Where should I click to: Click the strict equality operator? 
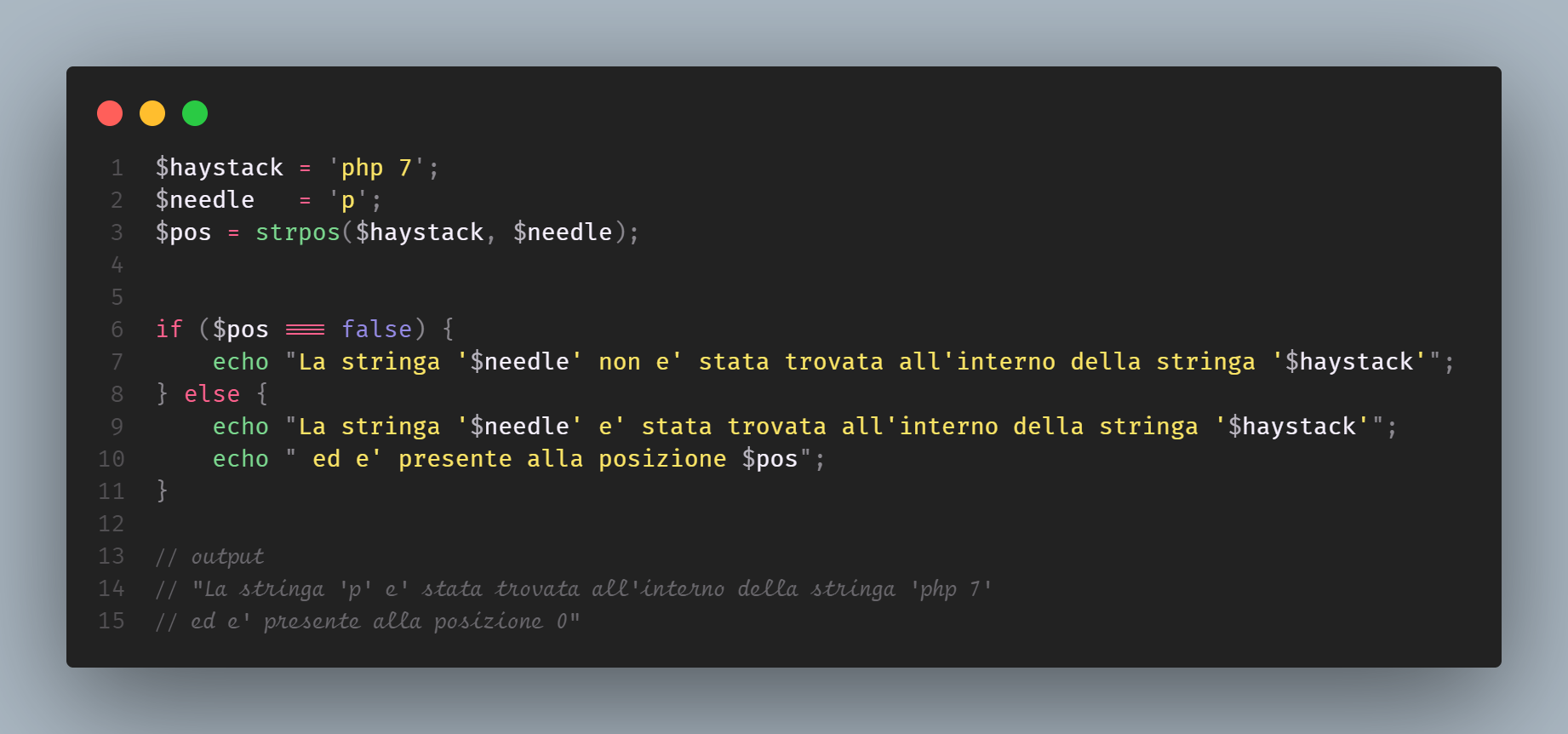pos(305,330)
